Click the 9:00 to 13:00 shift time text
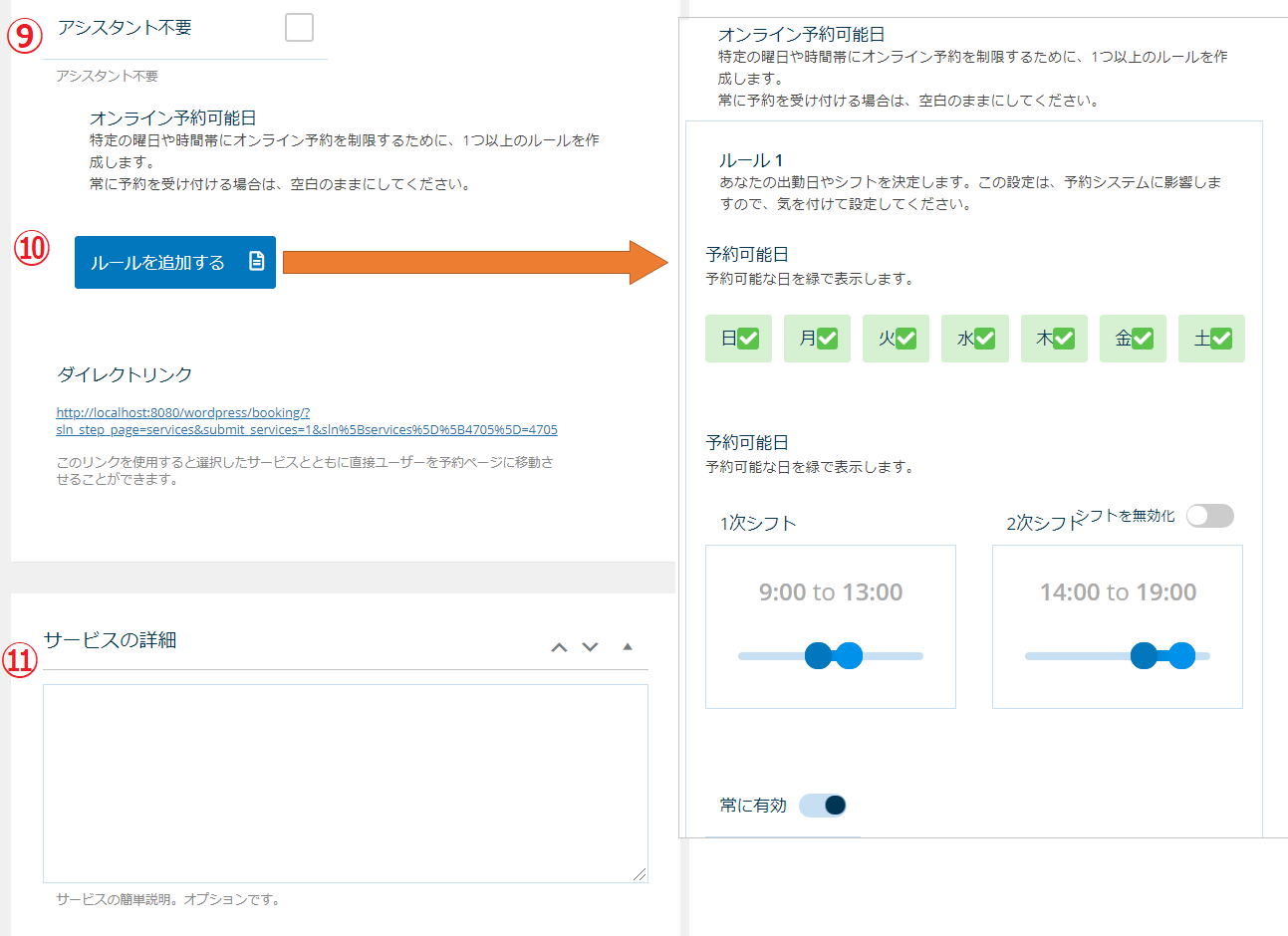1288x936 pixels. 831,592
